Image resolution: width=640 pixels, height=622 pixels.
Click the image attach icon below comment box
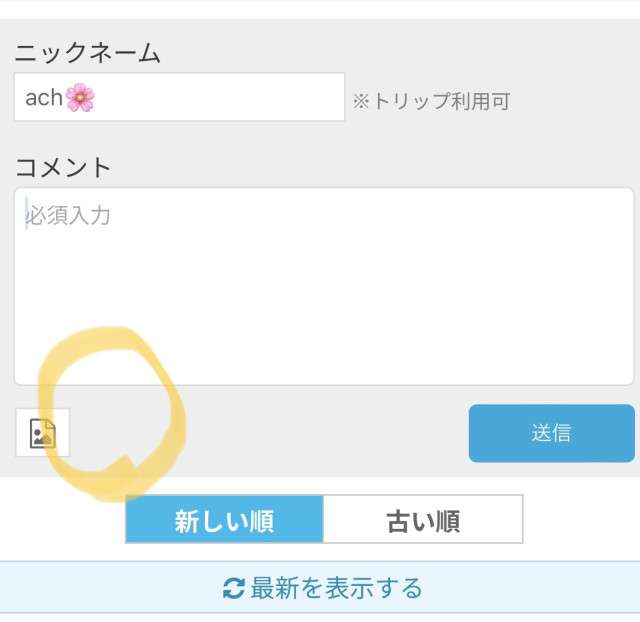(x=43, y=432)
